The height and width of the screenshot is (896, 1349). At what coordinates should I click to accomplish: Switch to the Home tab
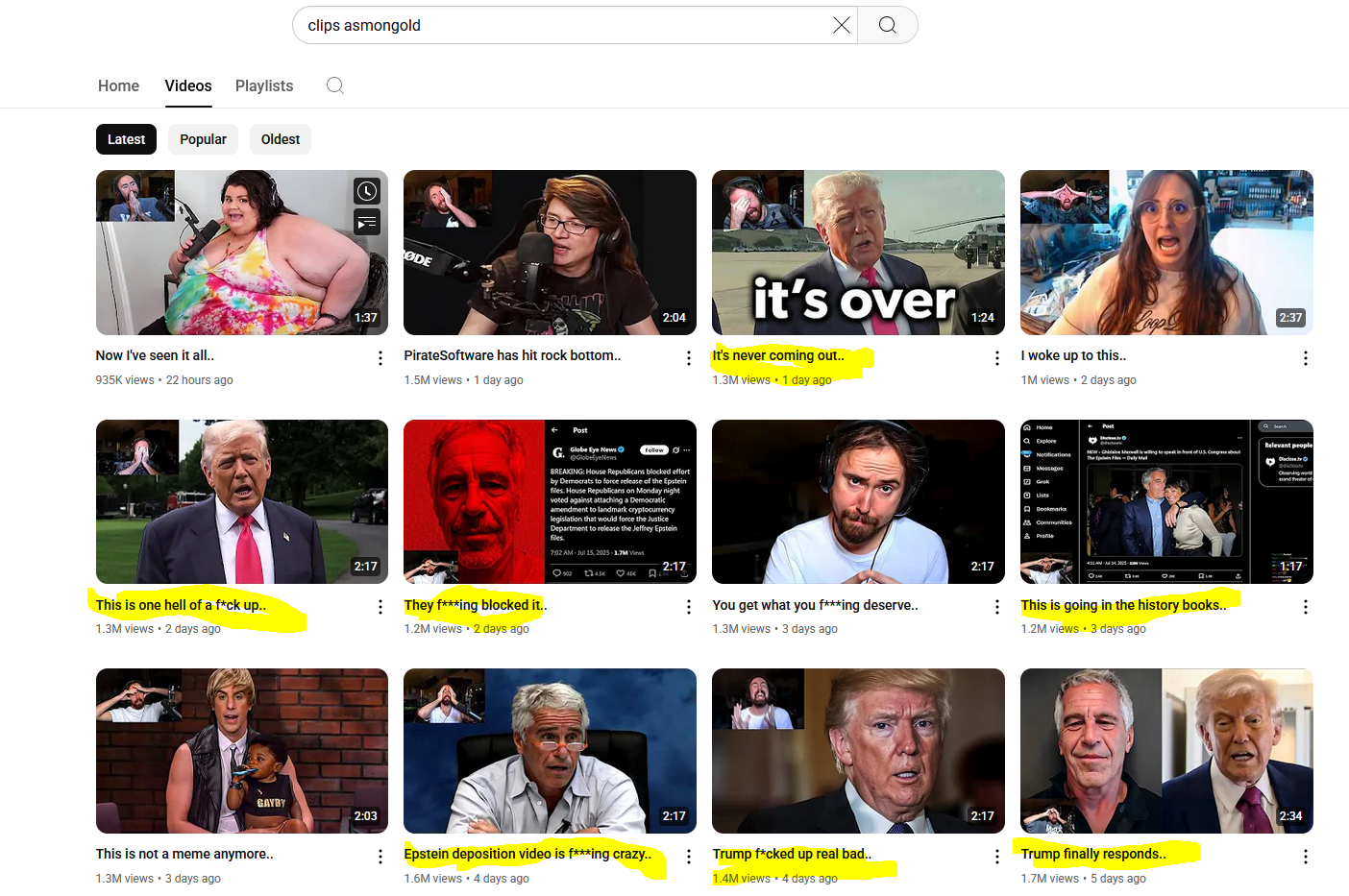pos(118,85)
